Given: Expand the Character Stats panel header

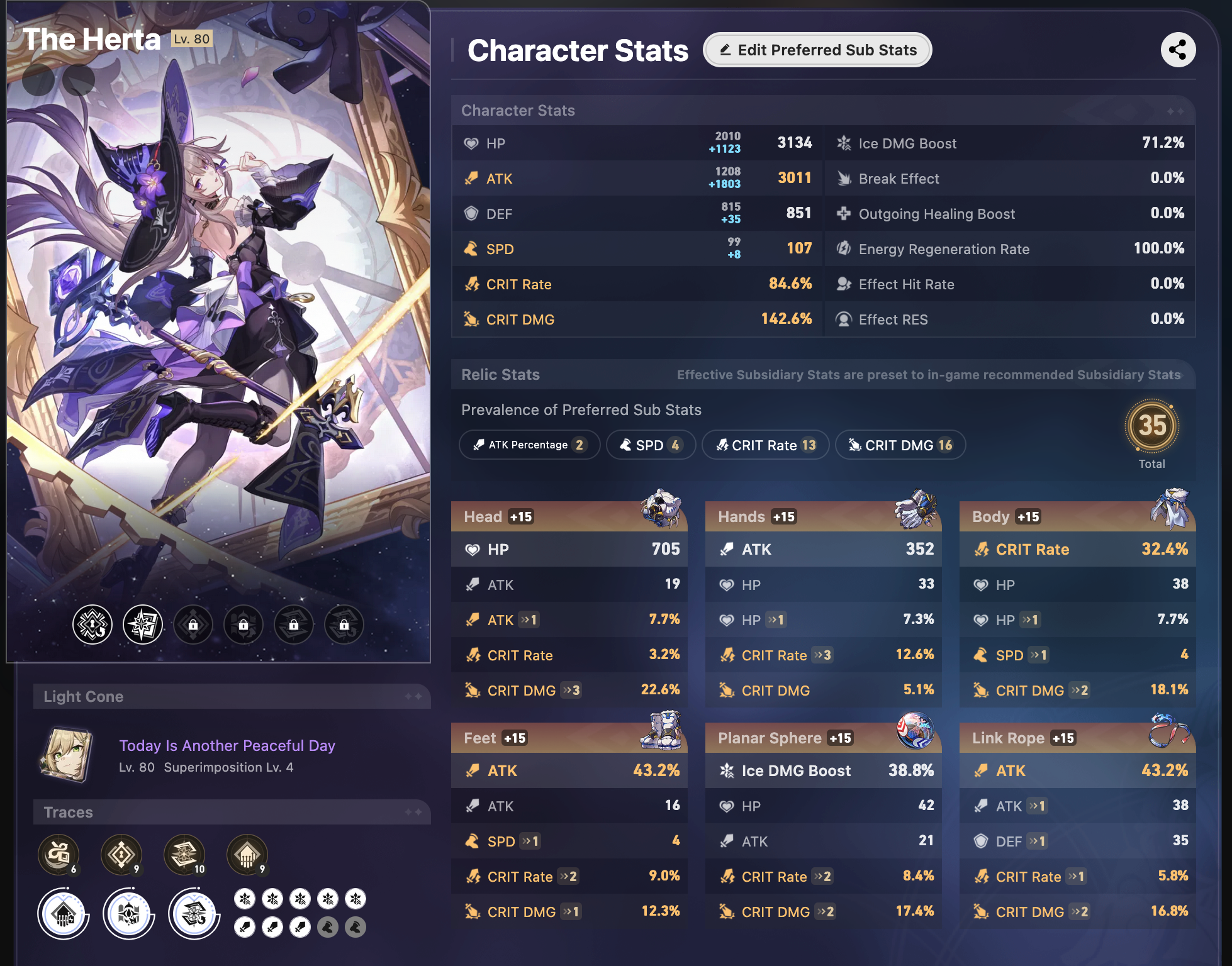Looking at the screenshot, I should pyautogui.click(x=824, y=110).
